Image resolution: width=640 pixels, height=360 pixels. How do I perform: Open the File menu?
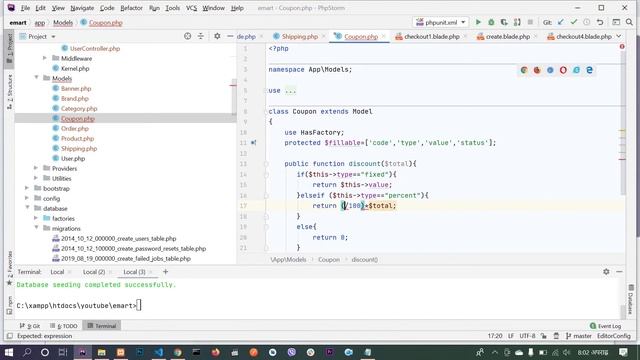(x=25, y=8)
